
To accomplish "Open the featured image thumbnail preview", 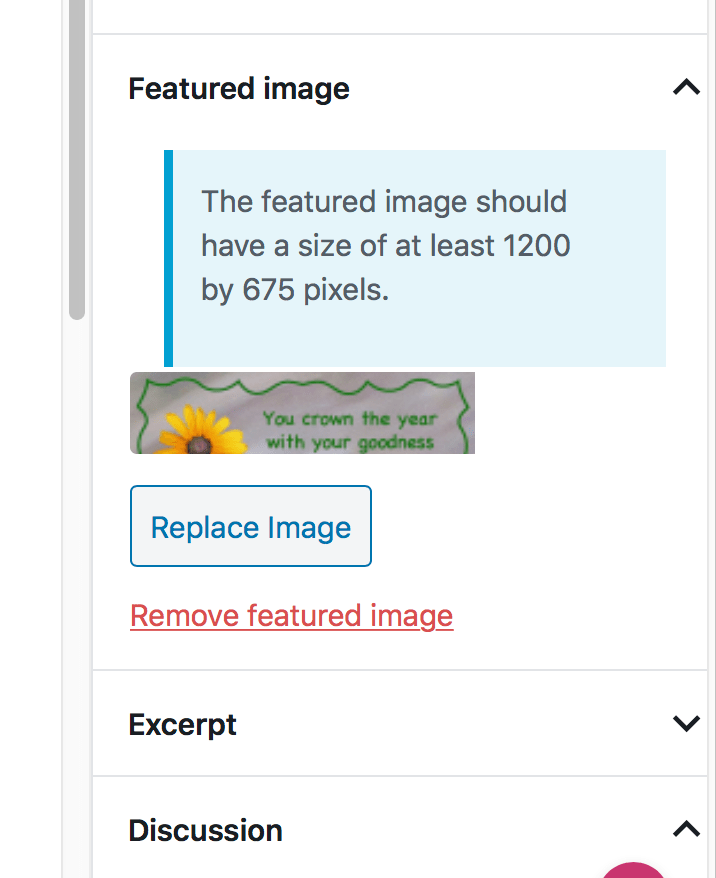I will pyautogui.click(x=302, y=413).
